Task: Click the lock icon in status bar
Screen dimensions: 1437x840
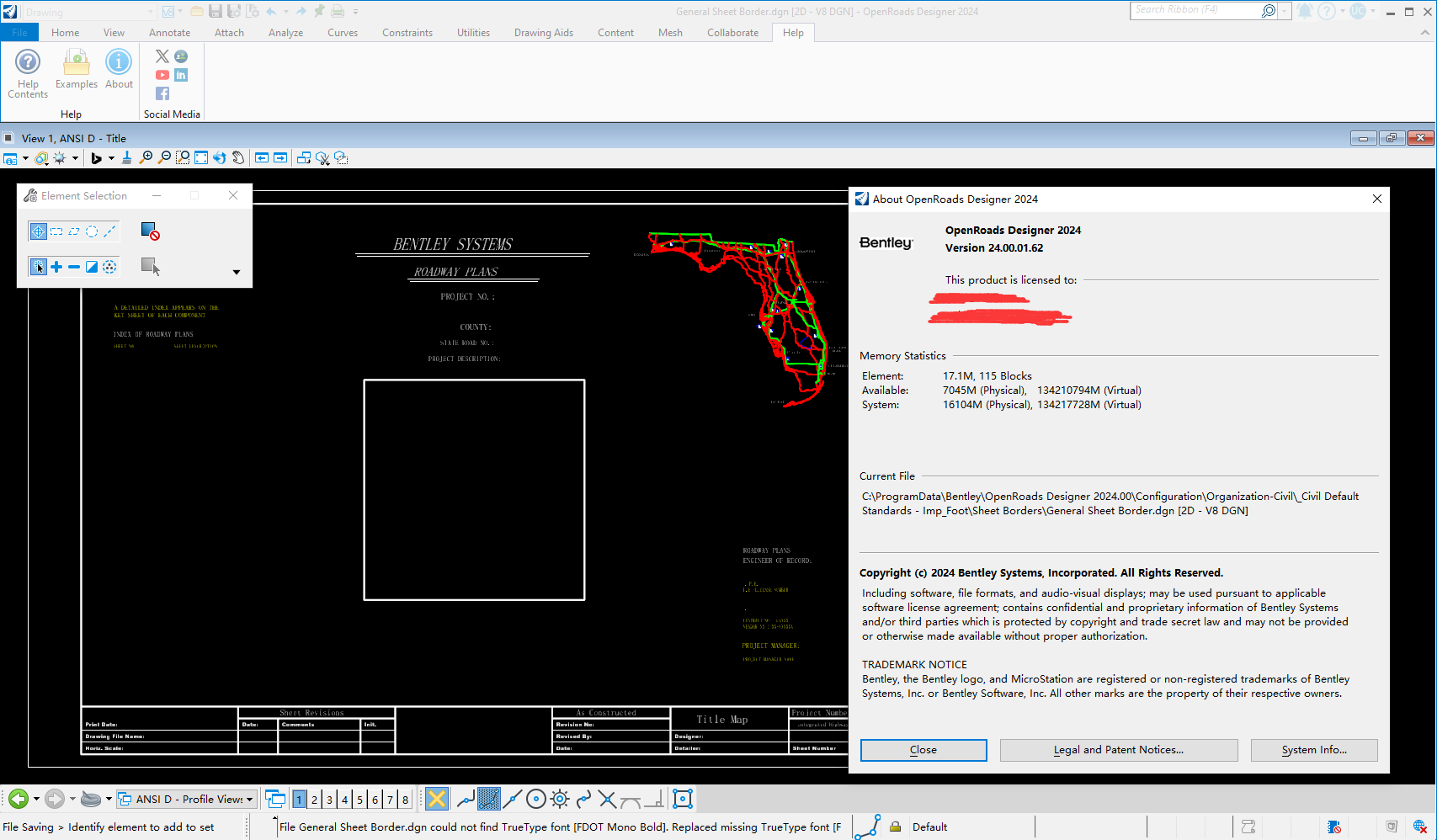Action: (896, 827)
